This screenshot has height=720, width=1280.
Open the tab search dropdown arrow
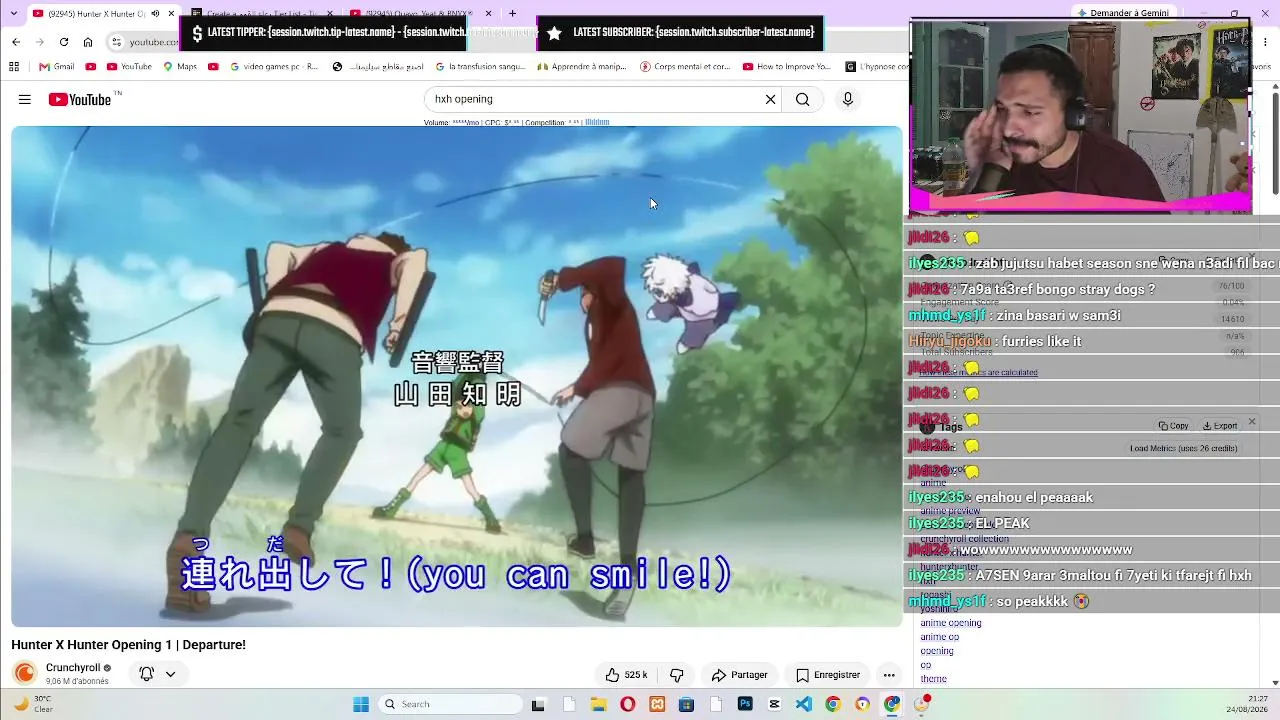tap(12, 14)
